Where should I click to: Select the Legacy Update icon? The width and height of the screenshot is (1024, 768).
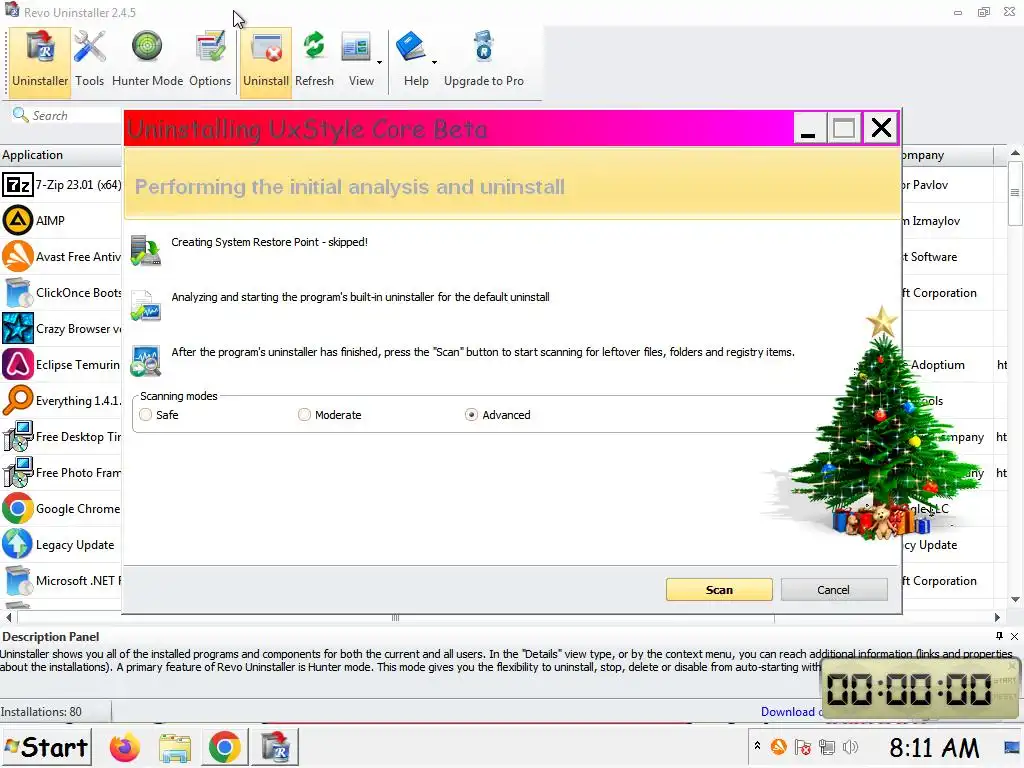pyautogui.click(x=18, y=545)
